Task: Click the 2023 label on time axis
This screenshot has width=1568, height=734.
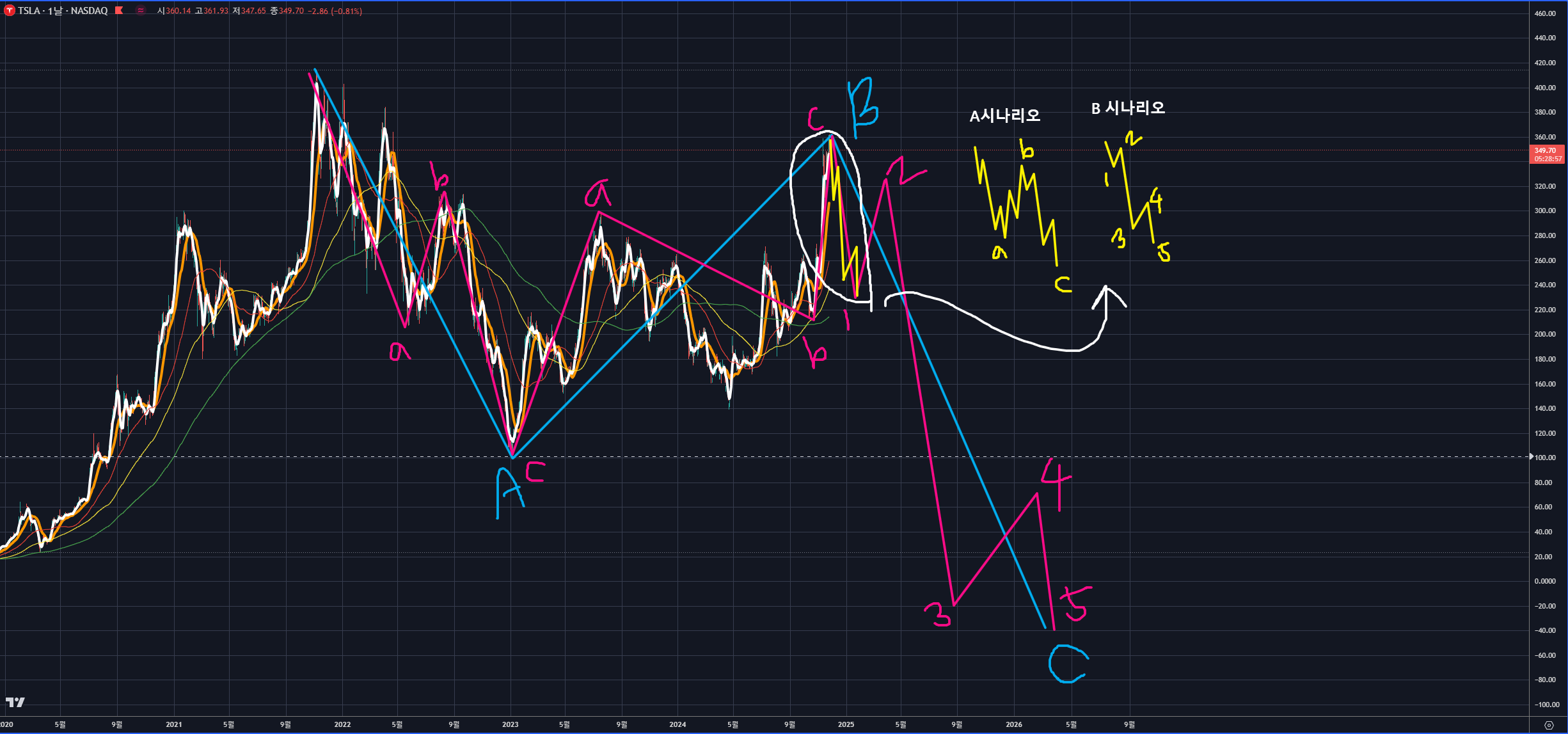Action: [x=510, y=724]
